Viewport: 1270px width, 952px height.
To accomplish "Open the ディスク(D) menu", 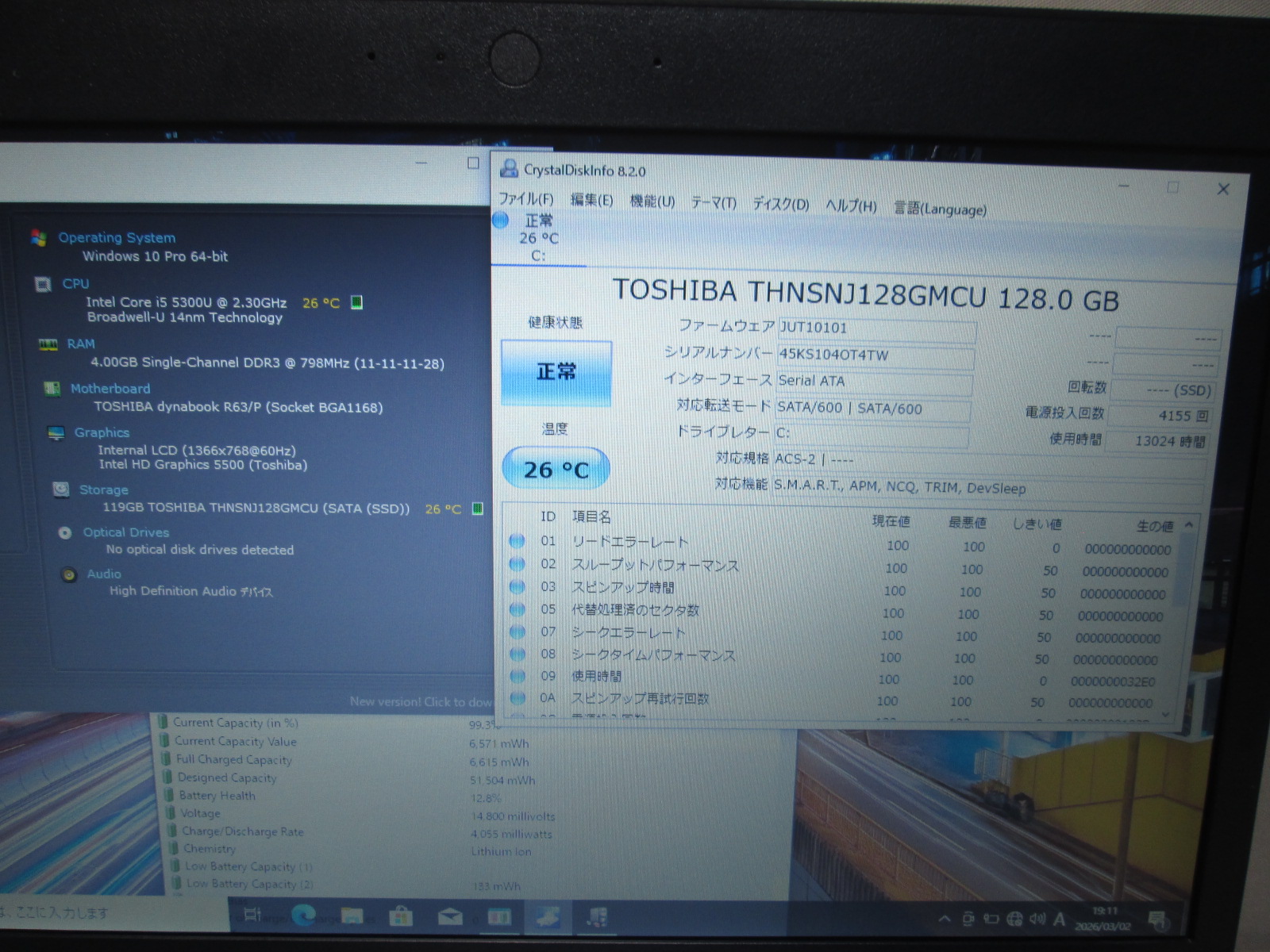I will (x=780, y=205).
